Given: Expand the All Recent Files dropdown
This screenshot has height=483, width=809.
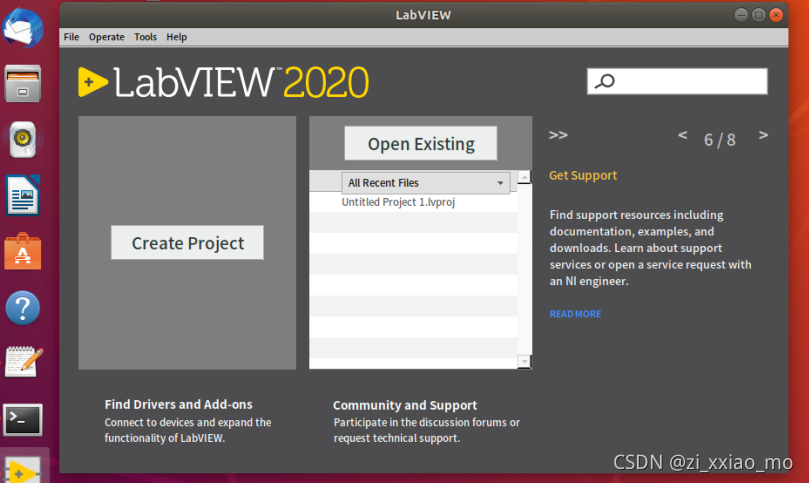Looking at the screenshot, I should coord(426,183).
